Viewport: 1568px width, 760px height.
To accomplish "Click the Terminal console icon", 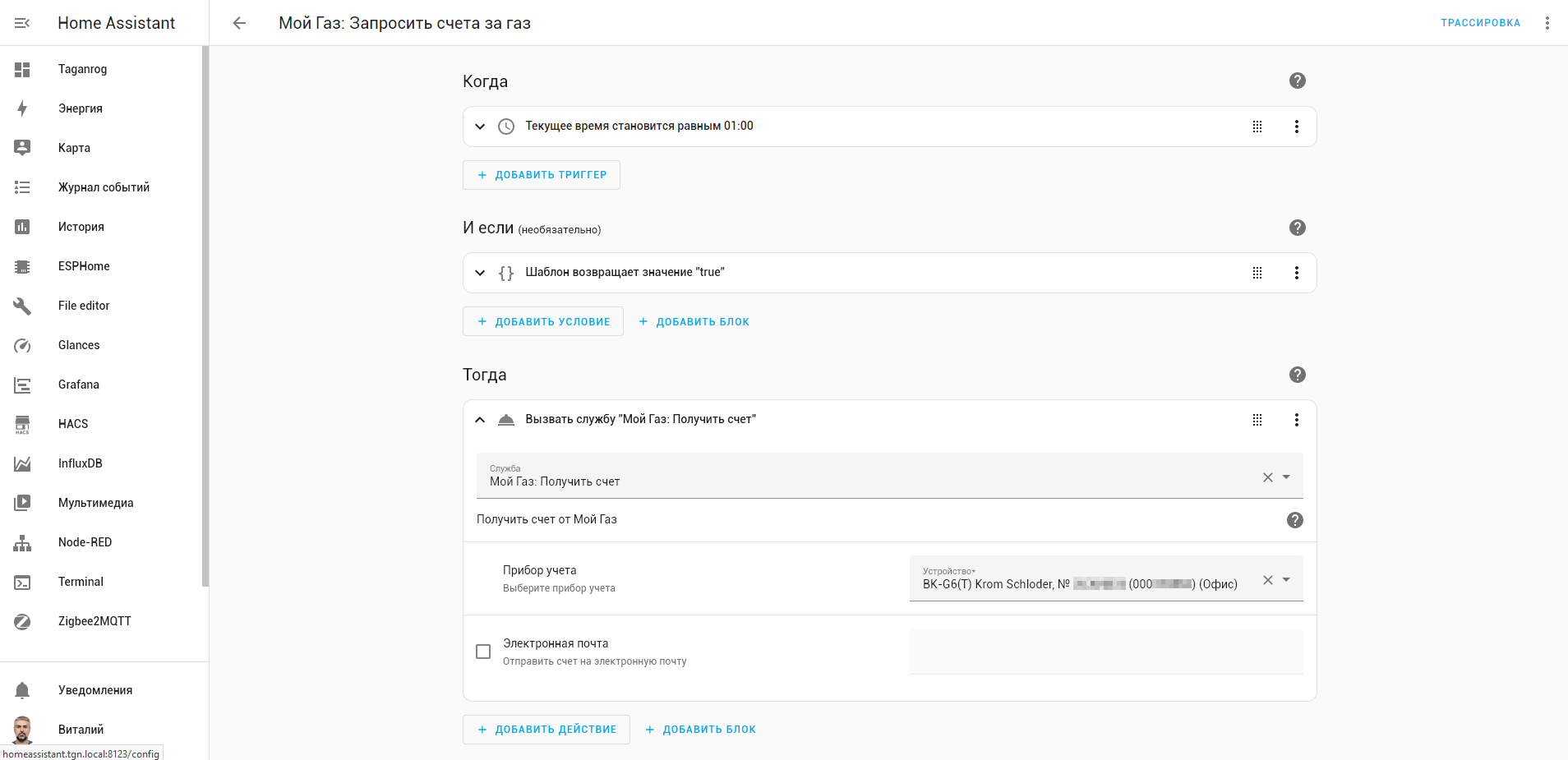I will (x=22, y=582).
